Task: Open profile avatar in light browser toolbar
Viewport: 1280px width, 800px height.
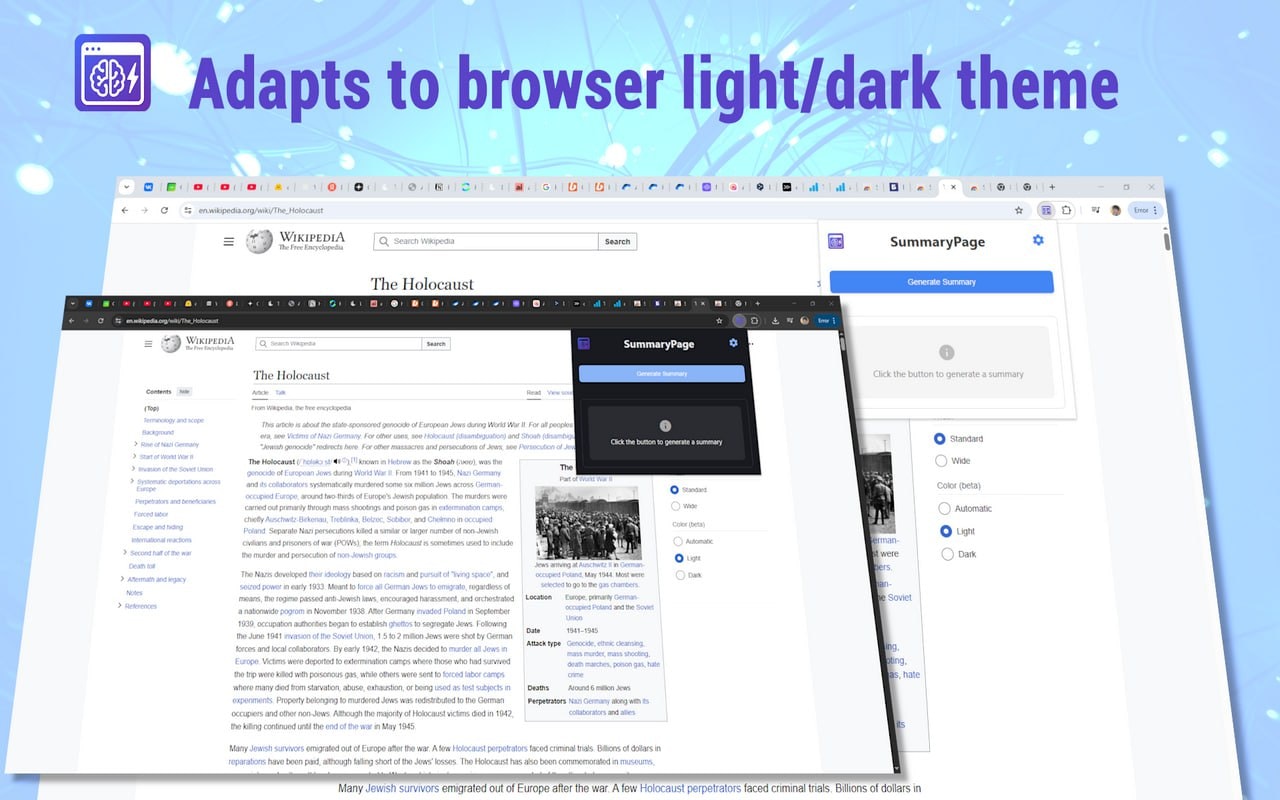Action: click(1115, 210)
